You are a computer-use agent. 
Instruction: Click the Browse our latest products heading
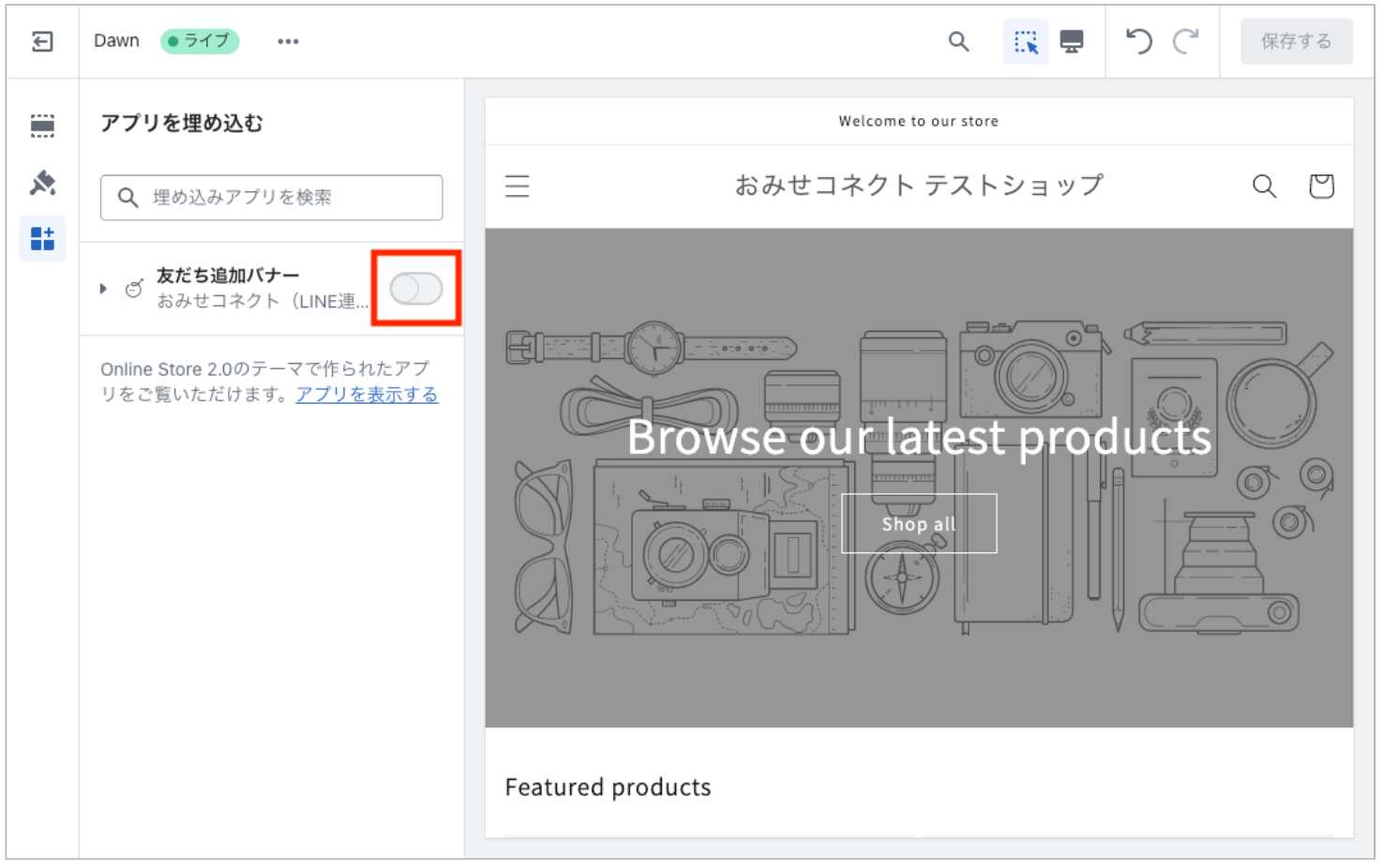pyautogui.click(x=919, y=438)
